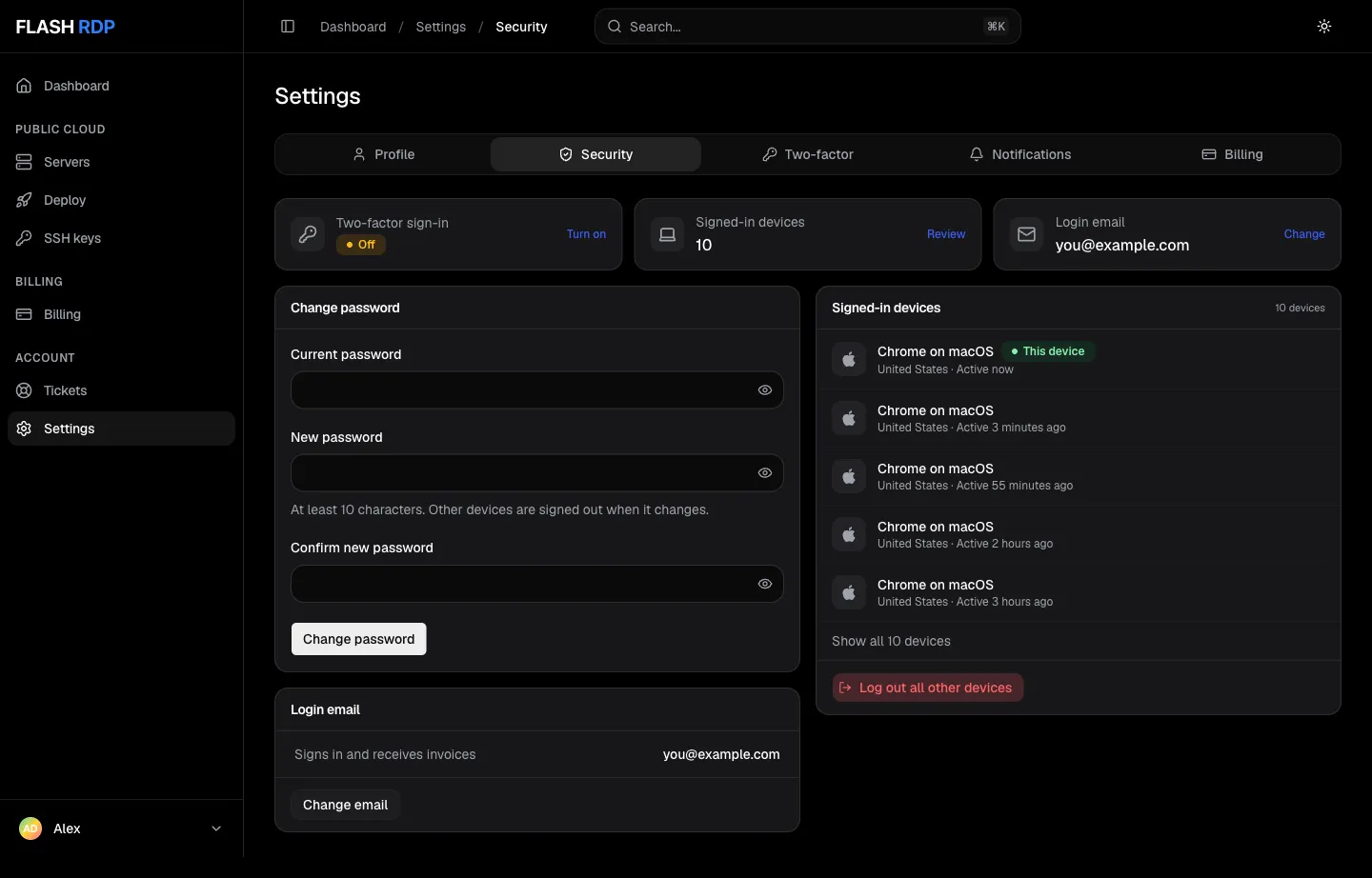This screenshot has width=1372, height=878.
Task: Open SSH keys in the sidebar
Action: pyautogui.click(x=121, y=238)
